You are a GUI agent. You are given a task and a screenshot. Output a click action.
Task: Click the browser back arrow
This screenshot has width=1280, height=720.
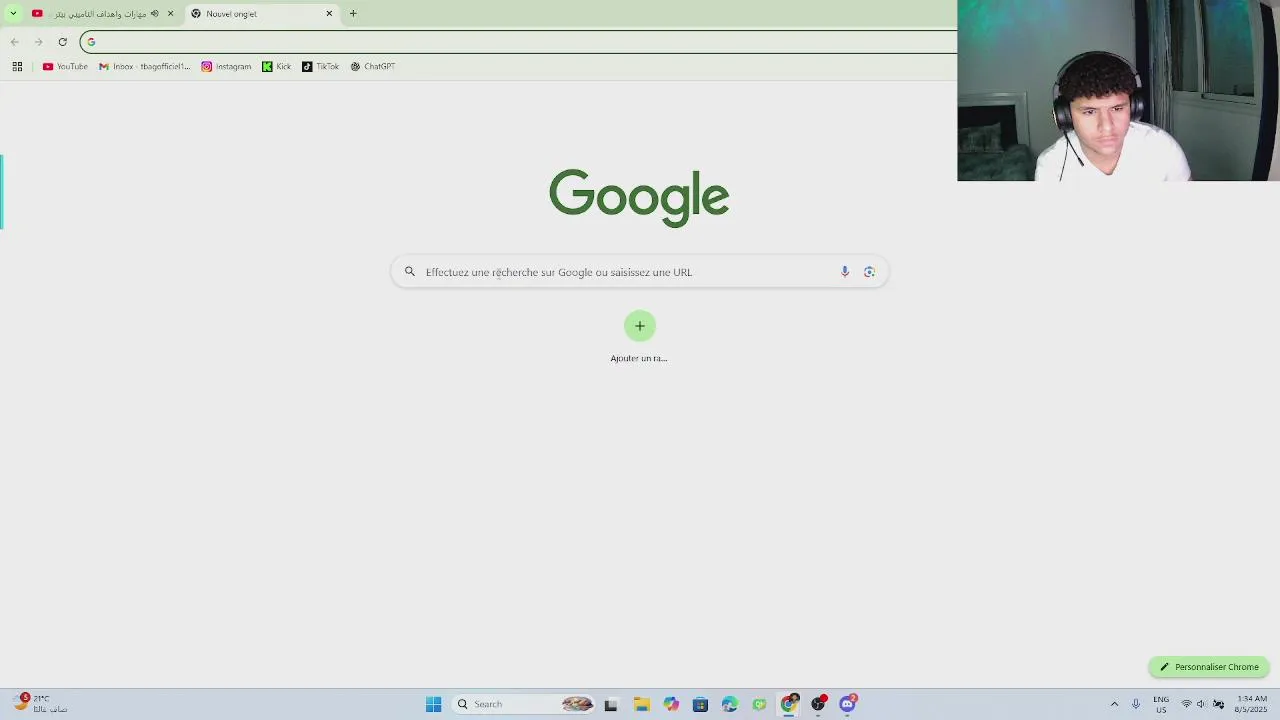point(14,42)
